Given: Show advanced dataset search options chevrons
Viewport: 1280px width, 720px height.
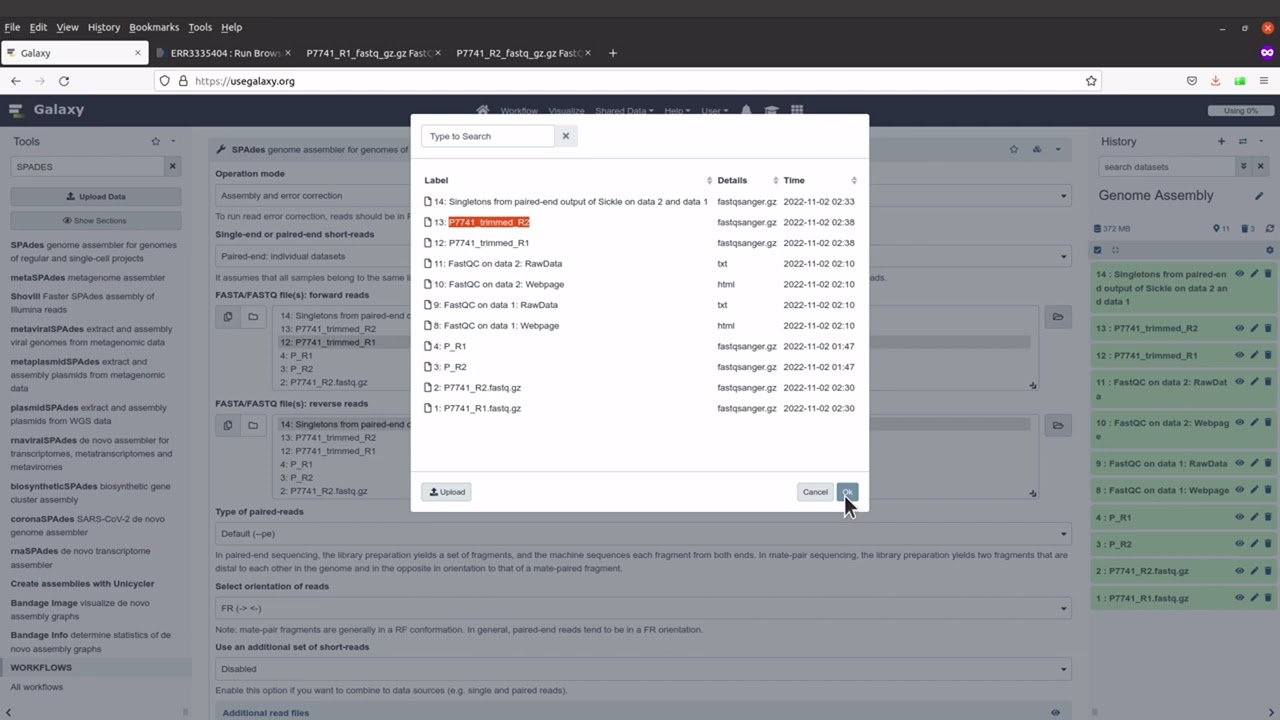Looking at the screenshot, I should (1243, 167).
